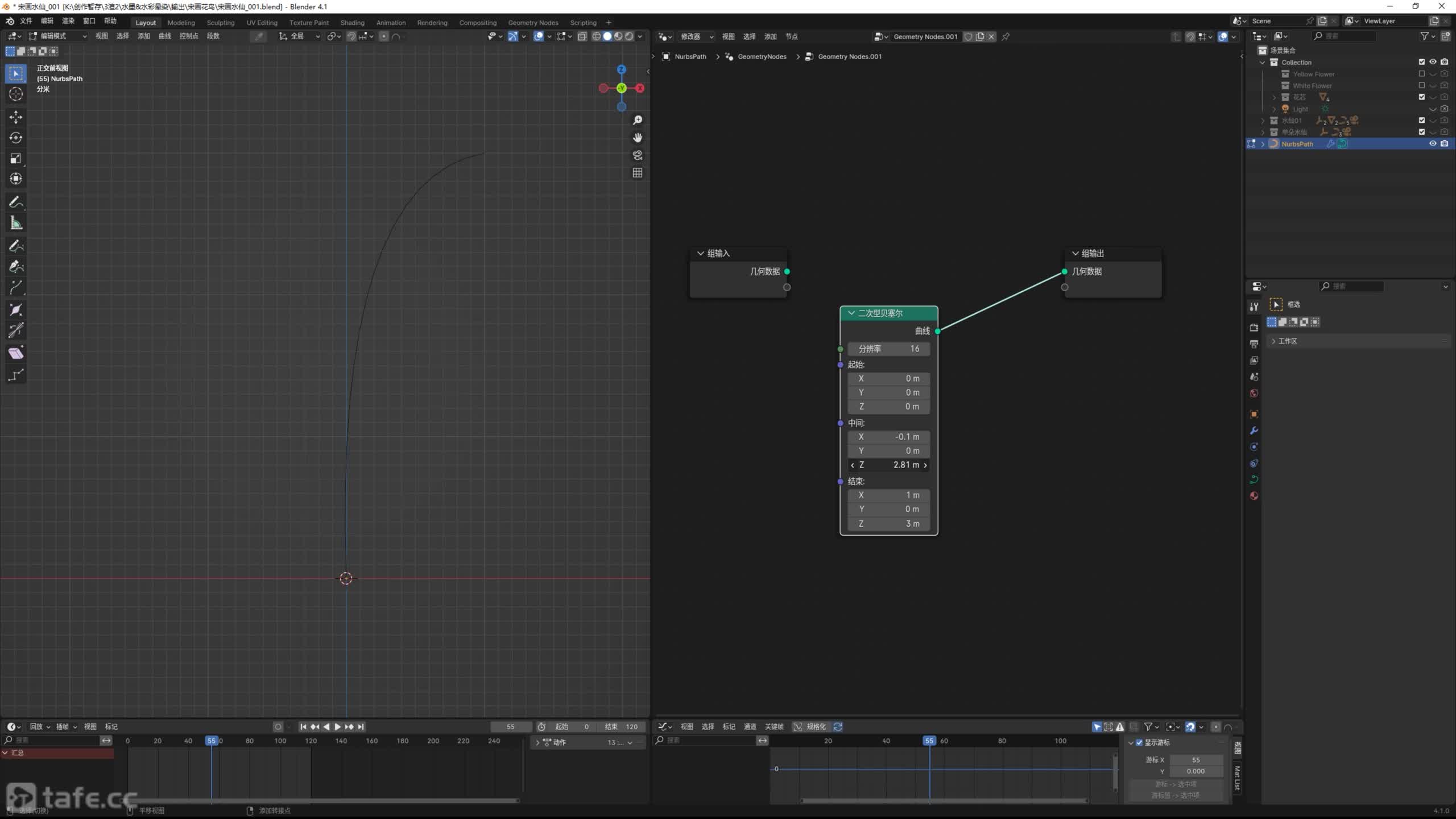The image size is (1456, 819).
Task: Switch to the Shading workspace tab
Action: pos(352,23)
